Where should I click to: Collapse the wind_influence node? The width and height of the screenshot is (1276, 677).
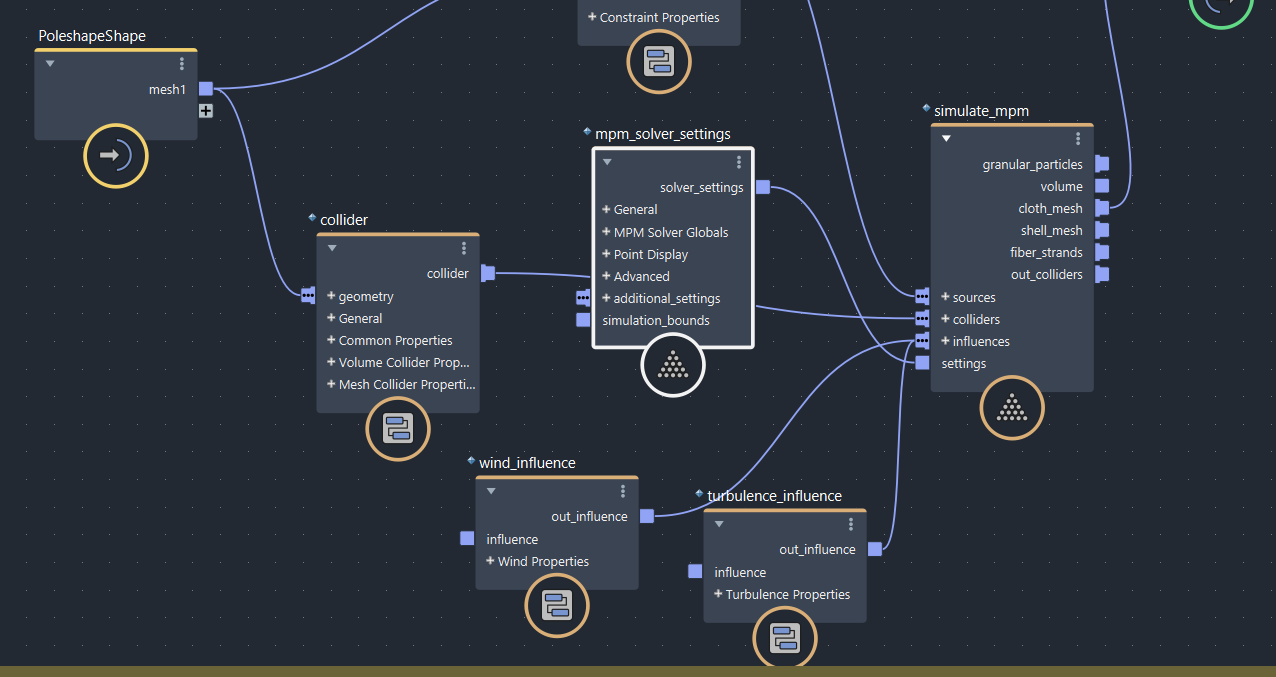491,491
